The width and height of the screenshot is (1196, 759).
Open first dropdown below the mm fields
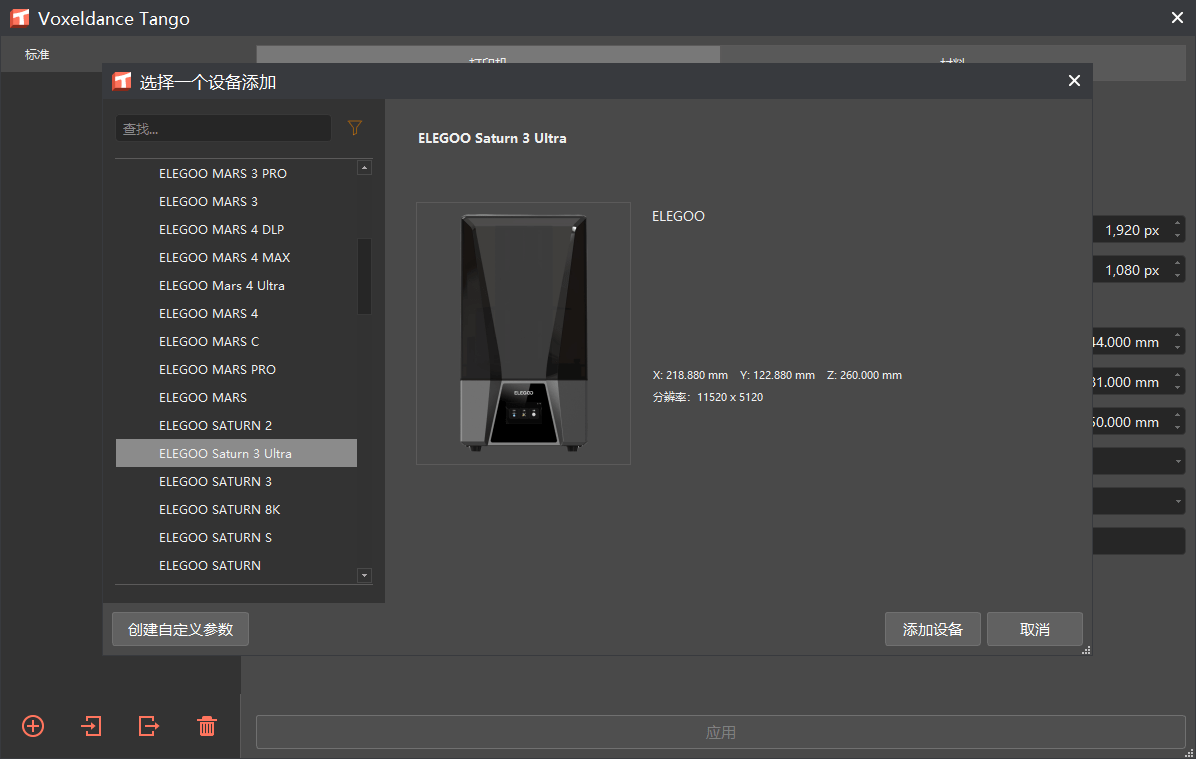pyautogui.click(x=1139, y=462)
